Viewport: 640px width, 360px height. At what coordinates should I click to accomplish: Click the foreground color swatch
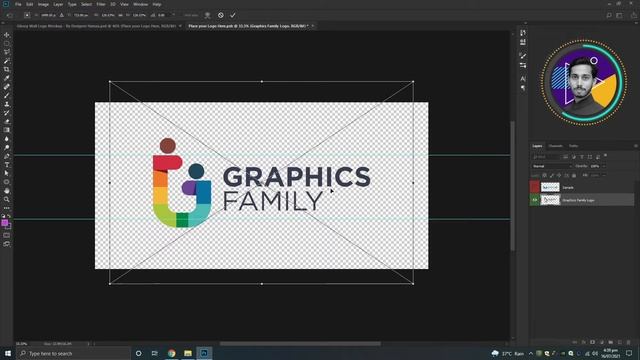click(4, 222)
